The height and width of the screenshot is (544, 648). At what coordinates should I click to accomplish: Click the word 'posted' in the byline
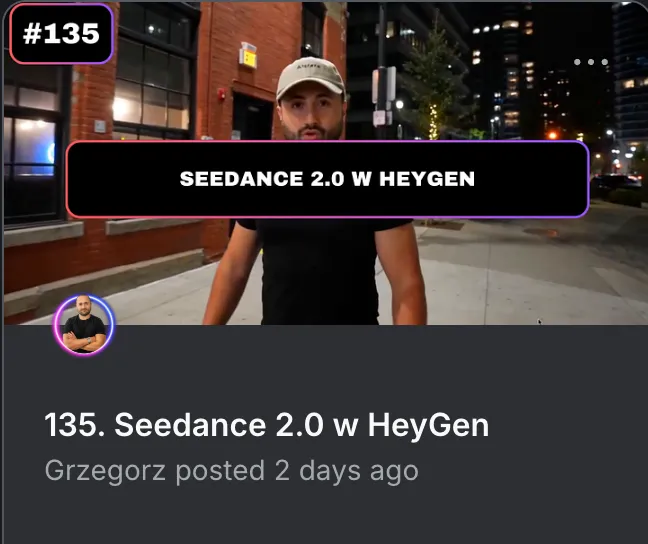point(220,471)
